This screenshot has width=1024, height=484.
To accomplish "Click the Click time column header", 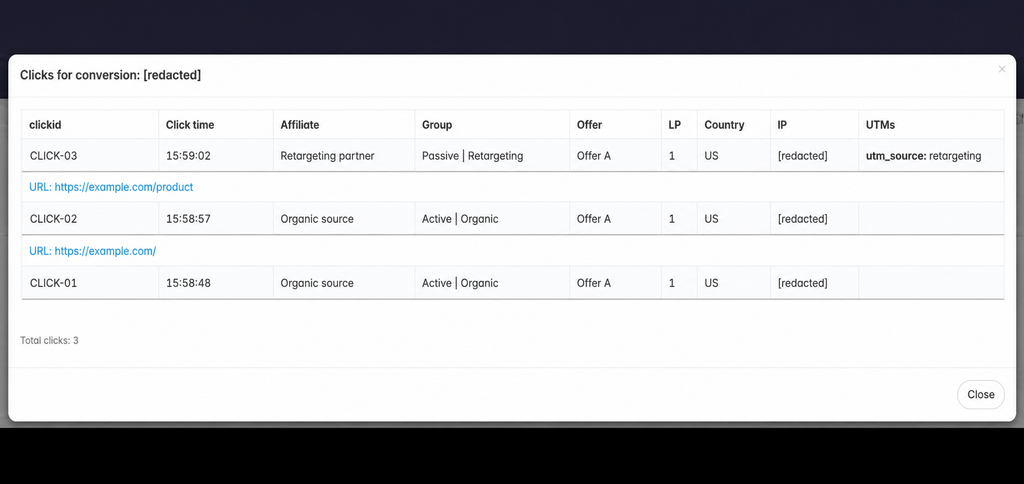I will point(189,125).
